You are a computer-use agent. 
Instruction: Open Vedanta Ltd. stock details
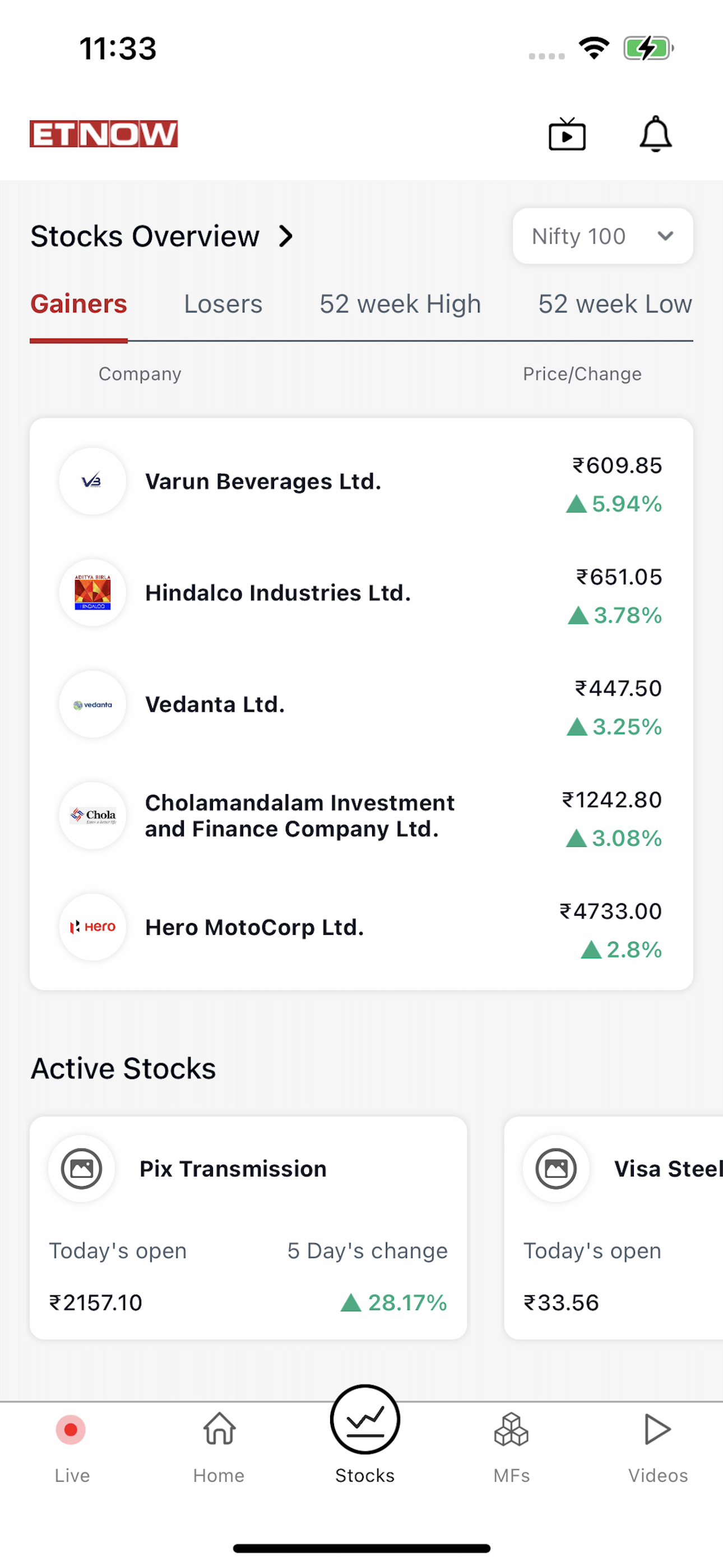(361, 704)
